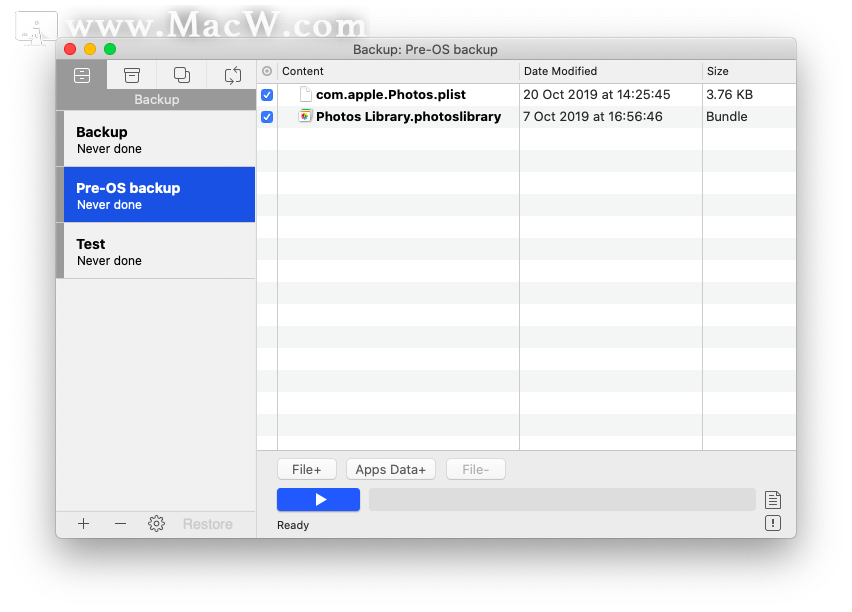Click the Photos Library bundle icon
Viewport: 852px width, 612px height.
coord(305,116)
